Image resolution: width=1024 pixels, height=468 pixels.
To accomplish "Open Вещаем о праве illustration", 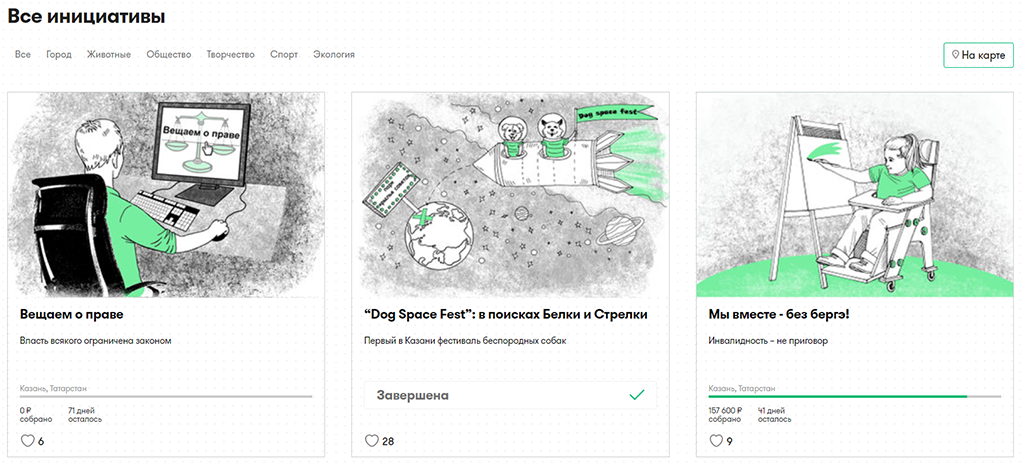I will click(166, 194).
